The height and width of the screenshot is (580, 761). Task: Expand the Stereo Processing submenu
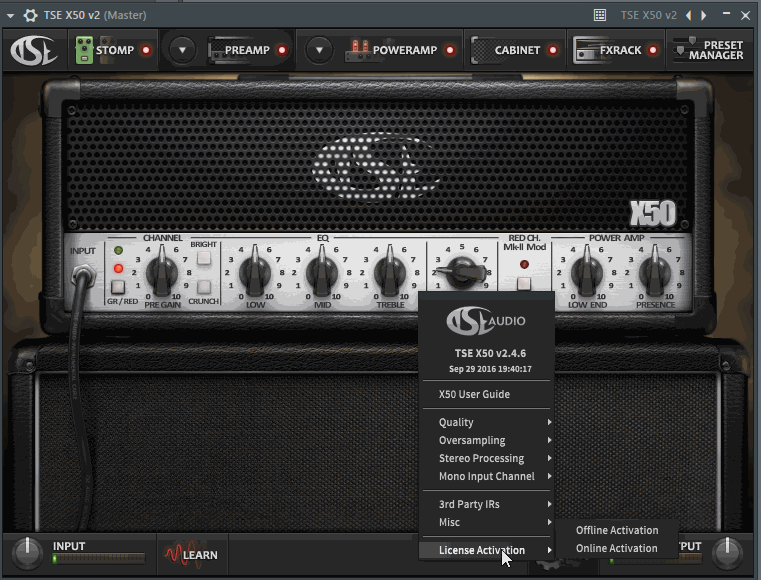(486, 458)
